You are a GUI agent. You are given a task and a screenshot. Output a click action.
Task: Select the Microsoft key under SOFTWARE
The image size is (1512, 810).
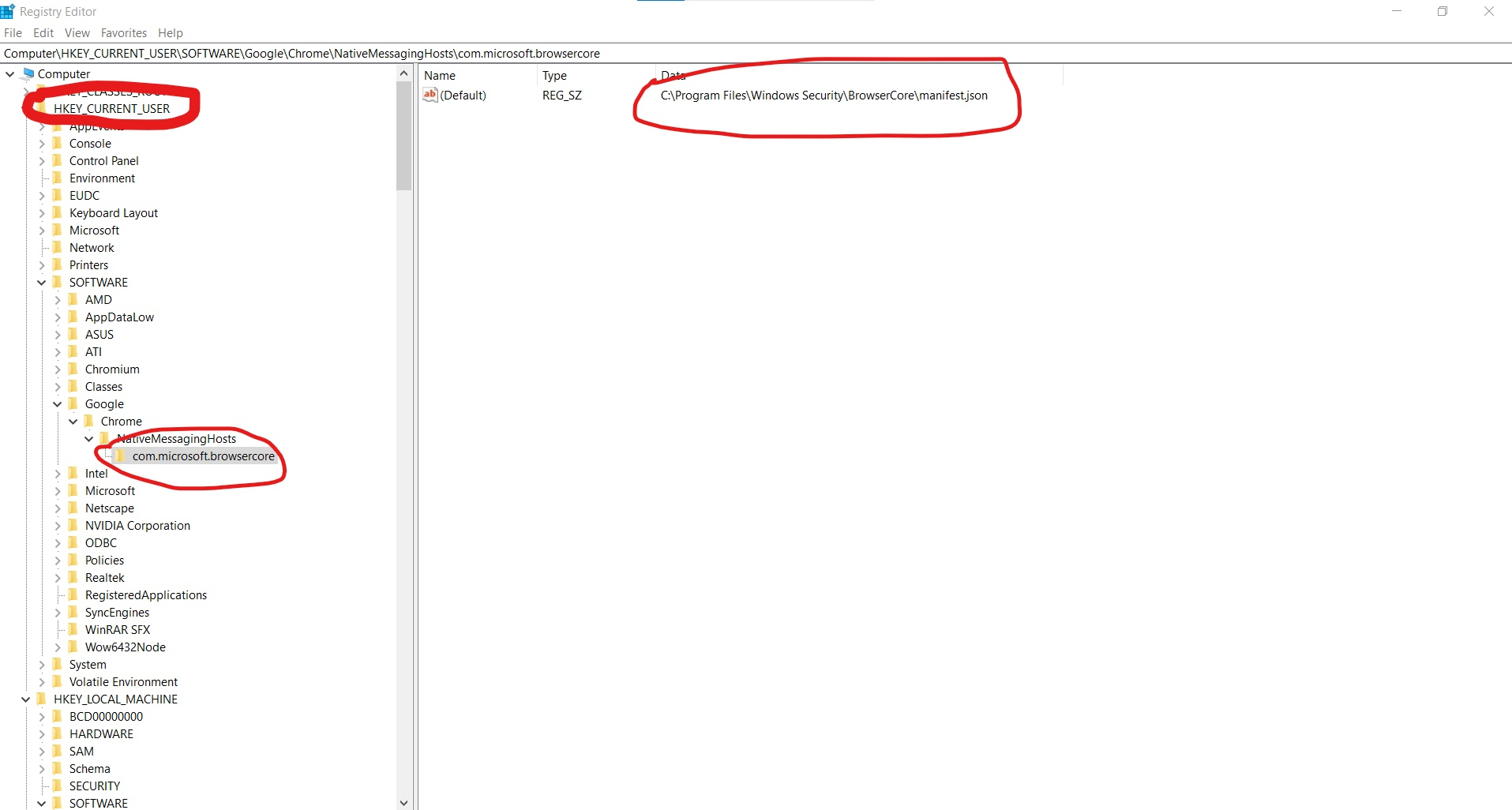click(x=110, y=491)
